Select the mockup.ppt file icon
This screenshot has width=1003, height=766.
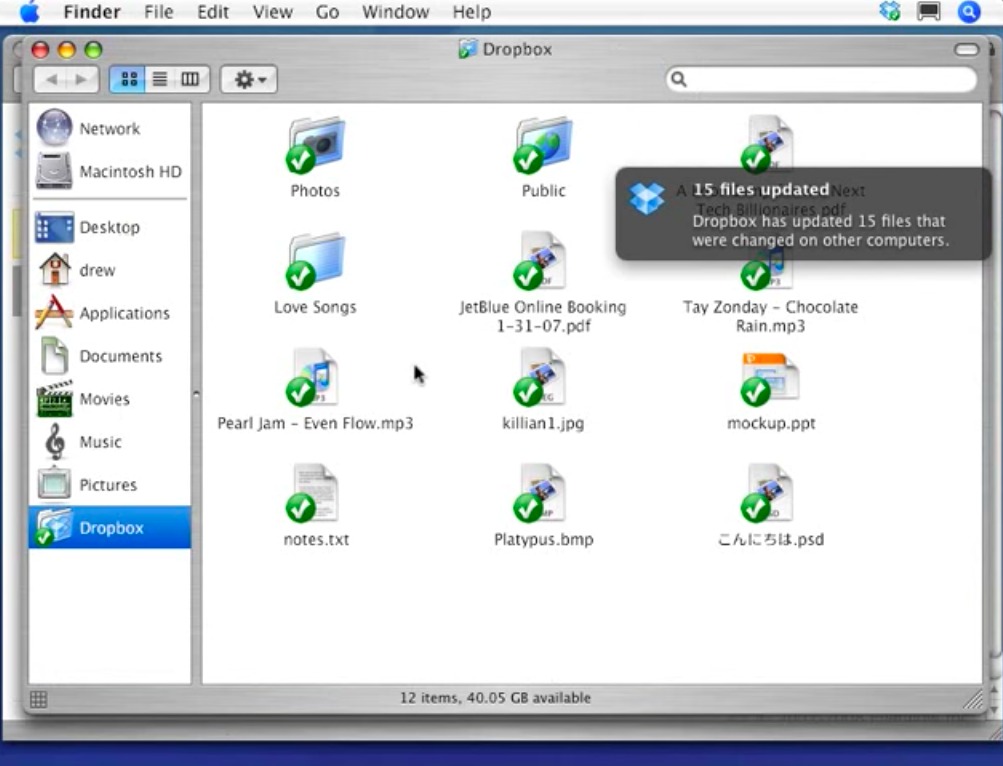coord(770,378)
